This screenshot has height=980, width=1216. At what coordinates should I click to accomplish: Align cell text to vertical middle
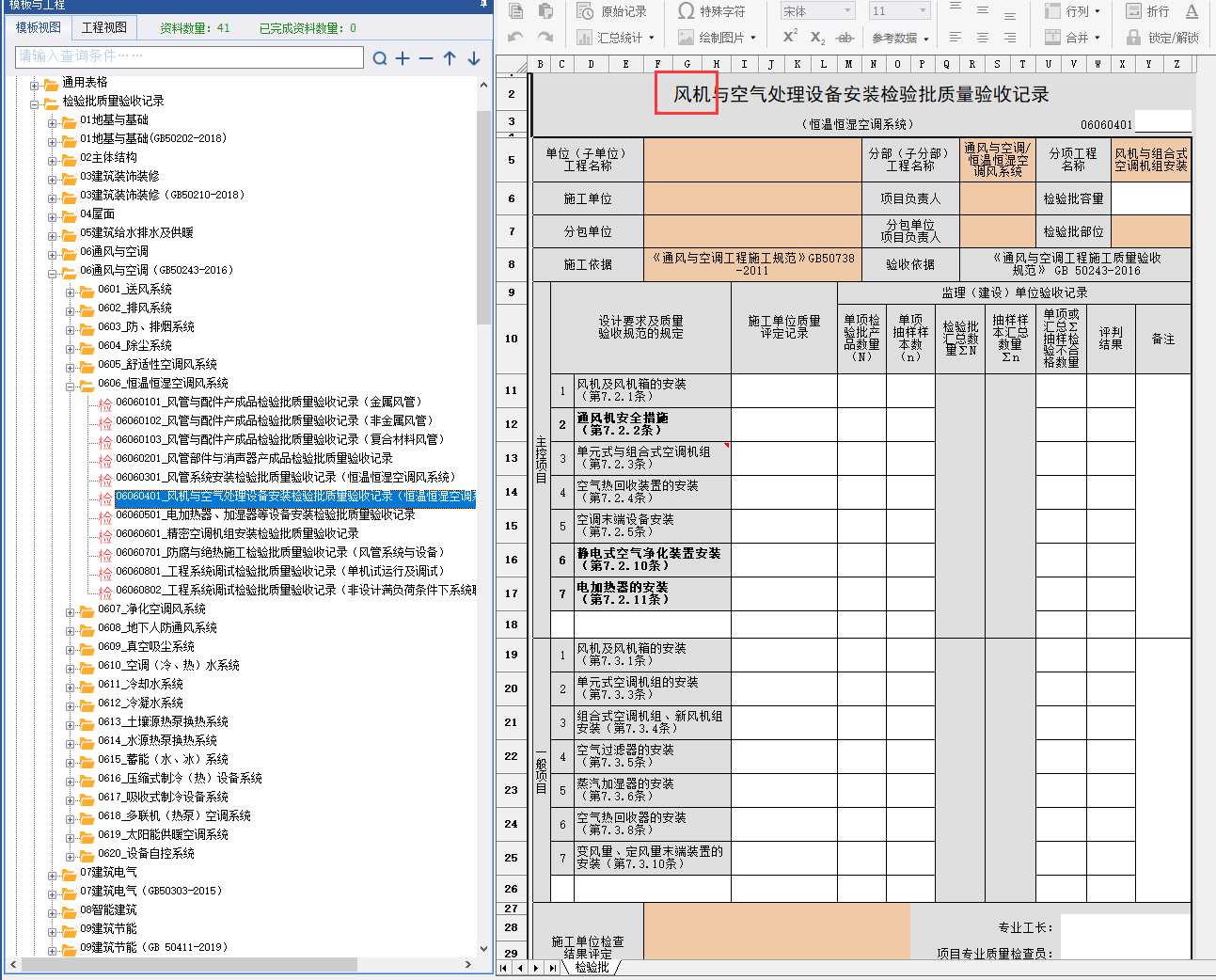click(x=983, y=11)
